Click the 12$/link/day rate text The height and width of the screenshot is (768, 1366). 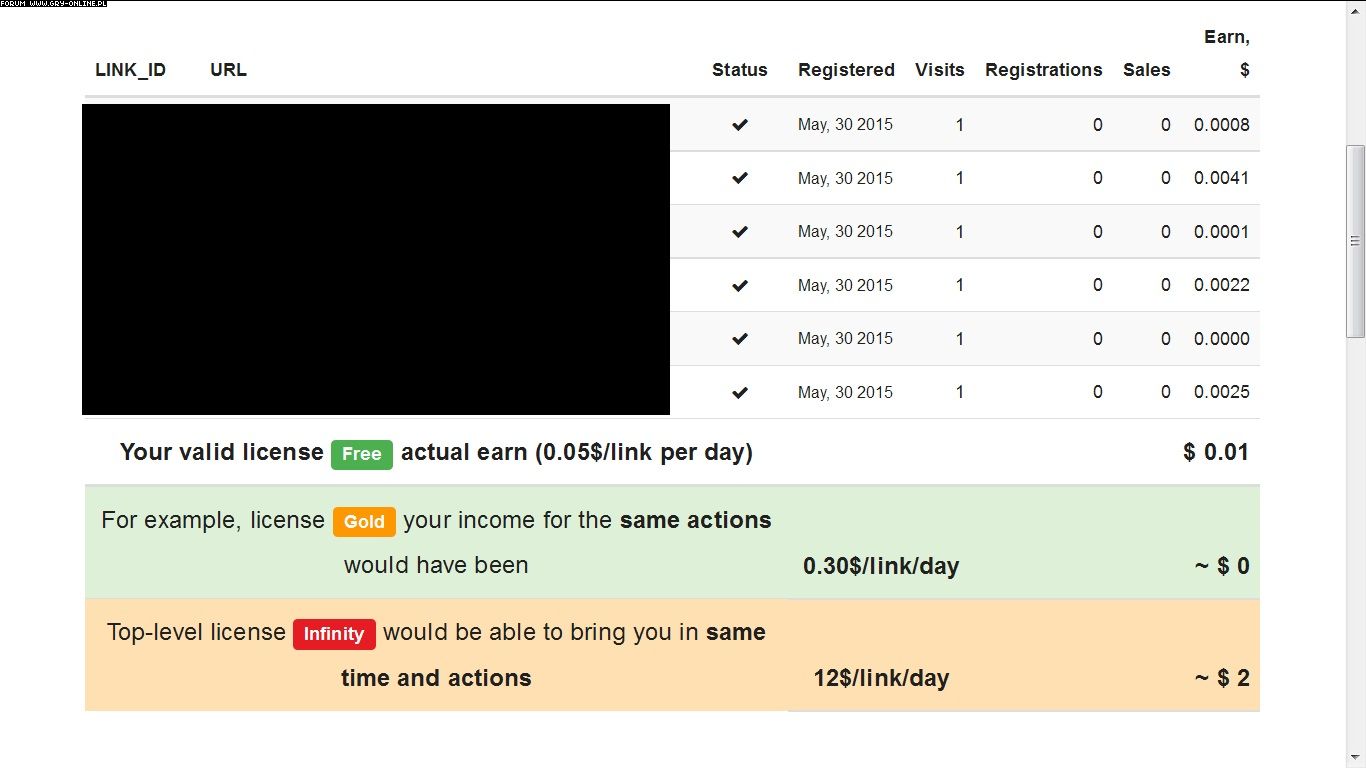pos(881,678)
